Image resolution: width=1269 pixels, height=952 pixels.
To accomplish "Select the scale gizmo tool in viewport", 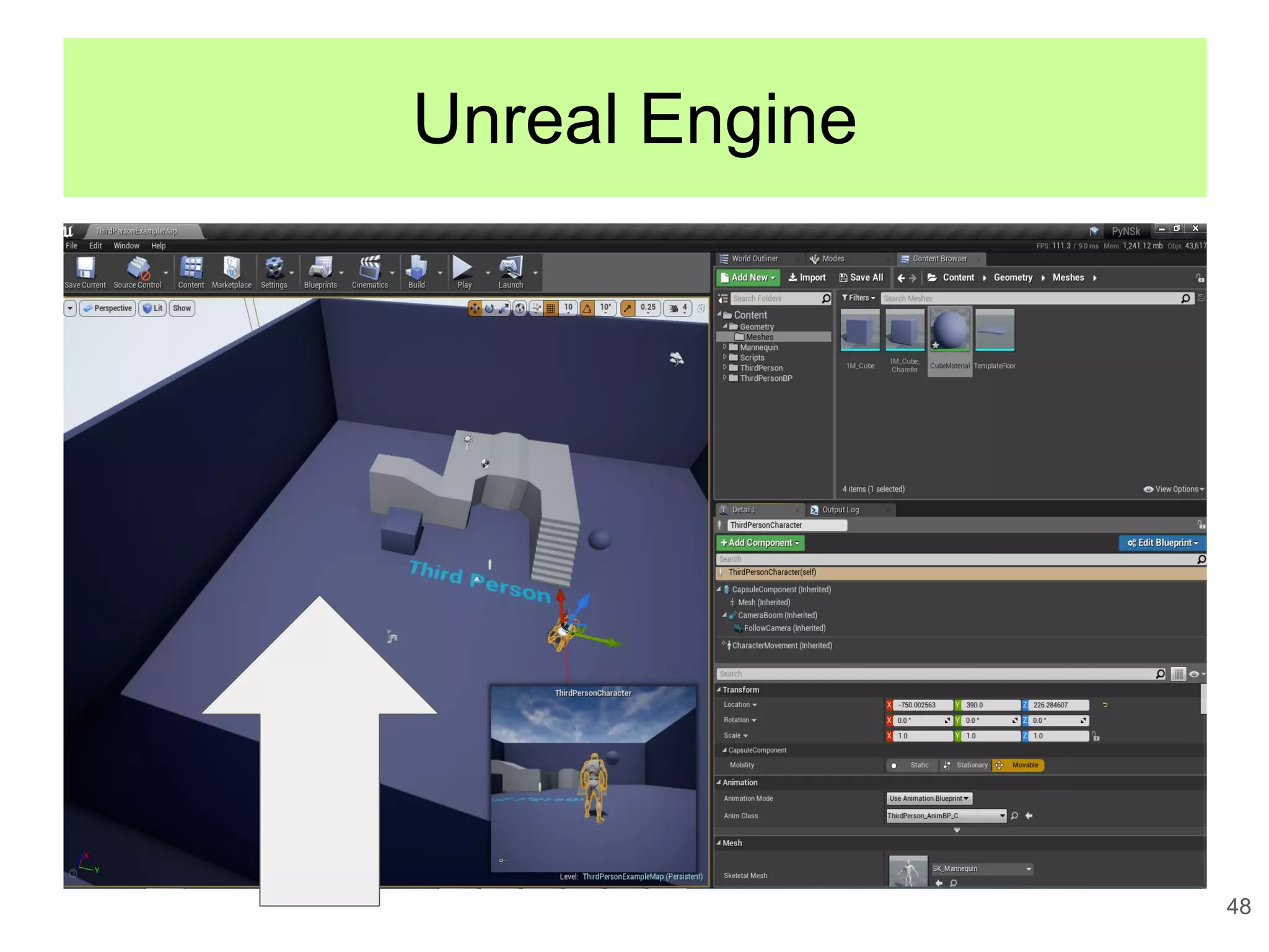I will [504, 308].
